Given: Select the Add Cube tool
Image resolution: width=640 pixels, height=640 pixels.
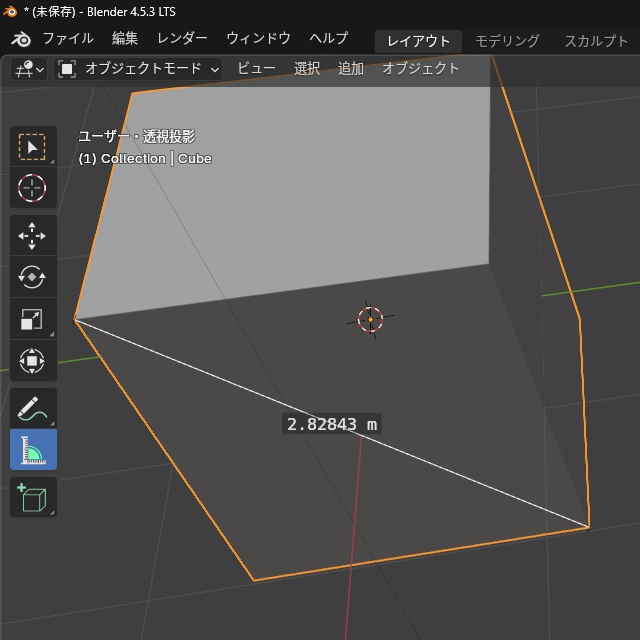Looking at the screenshot, I should coord(33,497).
